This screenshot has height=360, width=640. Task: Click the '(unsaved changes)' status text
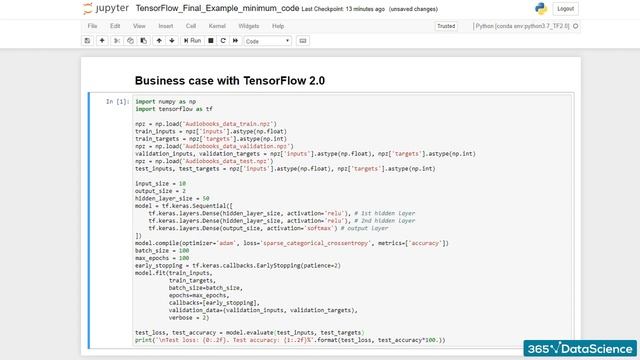coord(413,9)
